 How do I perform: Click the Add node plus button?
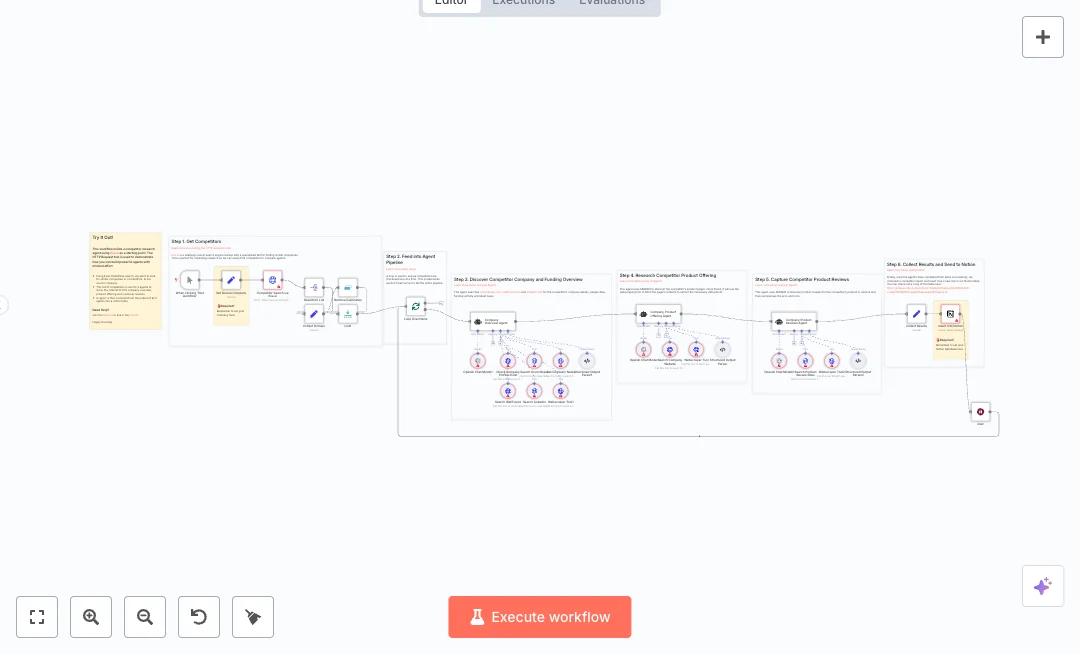coord(1042,37)
